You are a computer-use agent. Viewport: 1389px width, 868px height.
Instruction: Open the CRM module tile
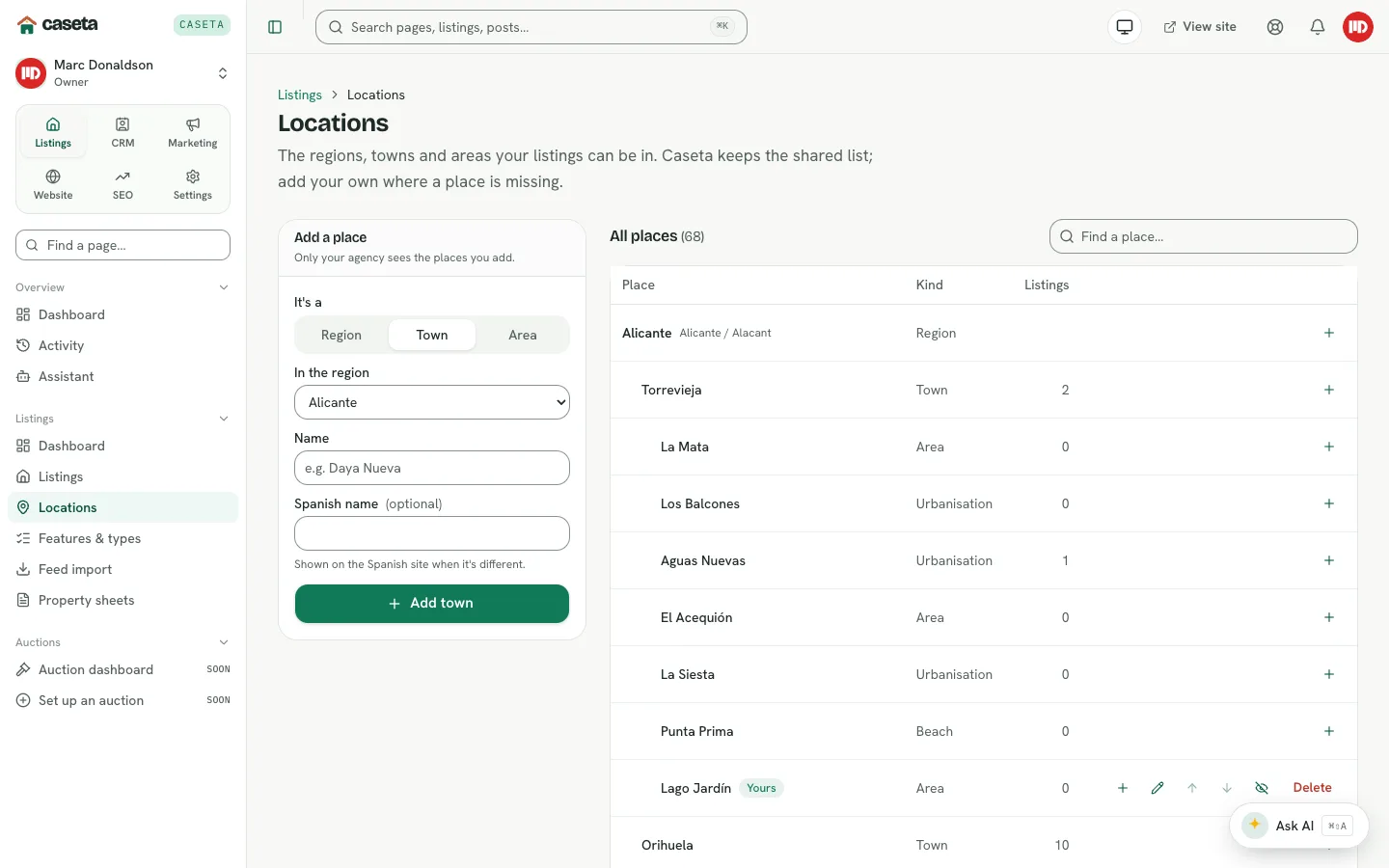tap(123, 132)
